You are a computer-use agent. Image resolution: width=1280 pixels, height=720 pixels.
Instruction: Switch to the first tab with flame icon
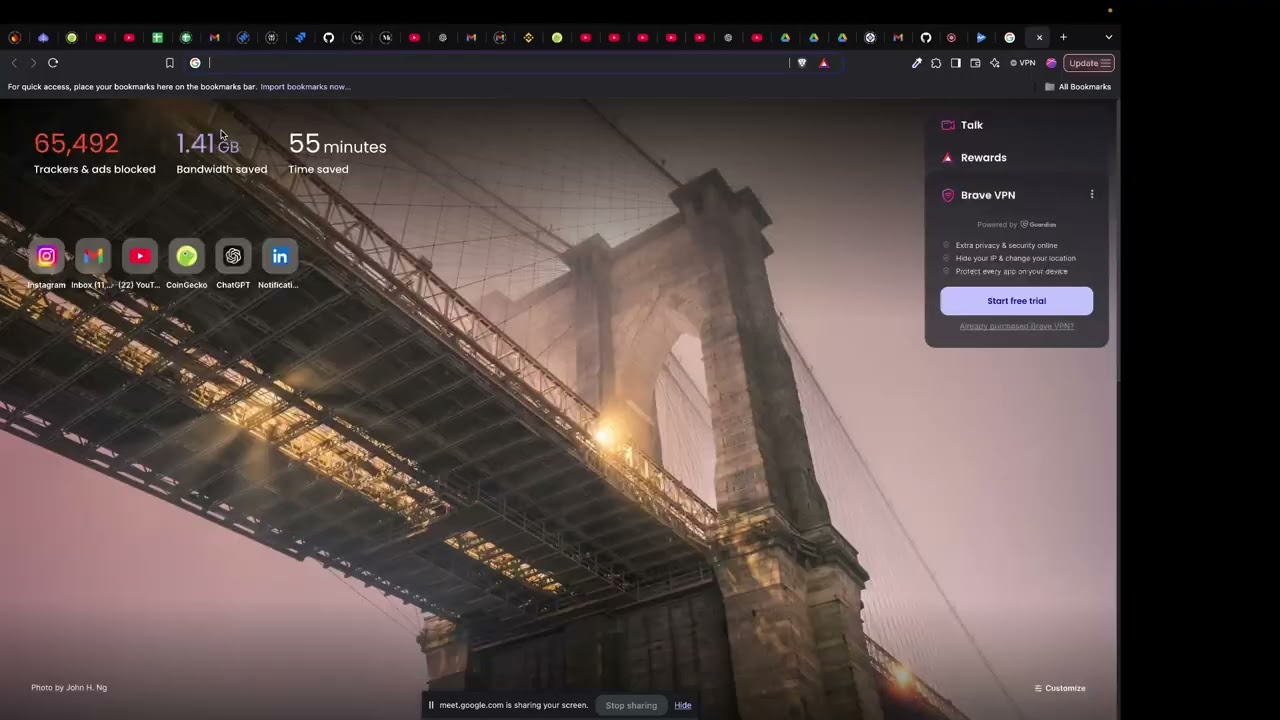tap(14, 37)
